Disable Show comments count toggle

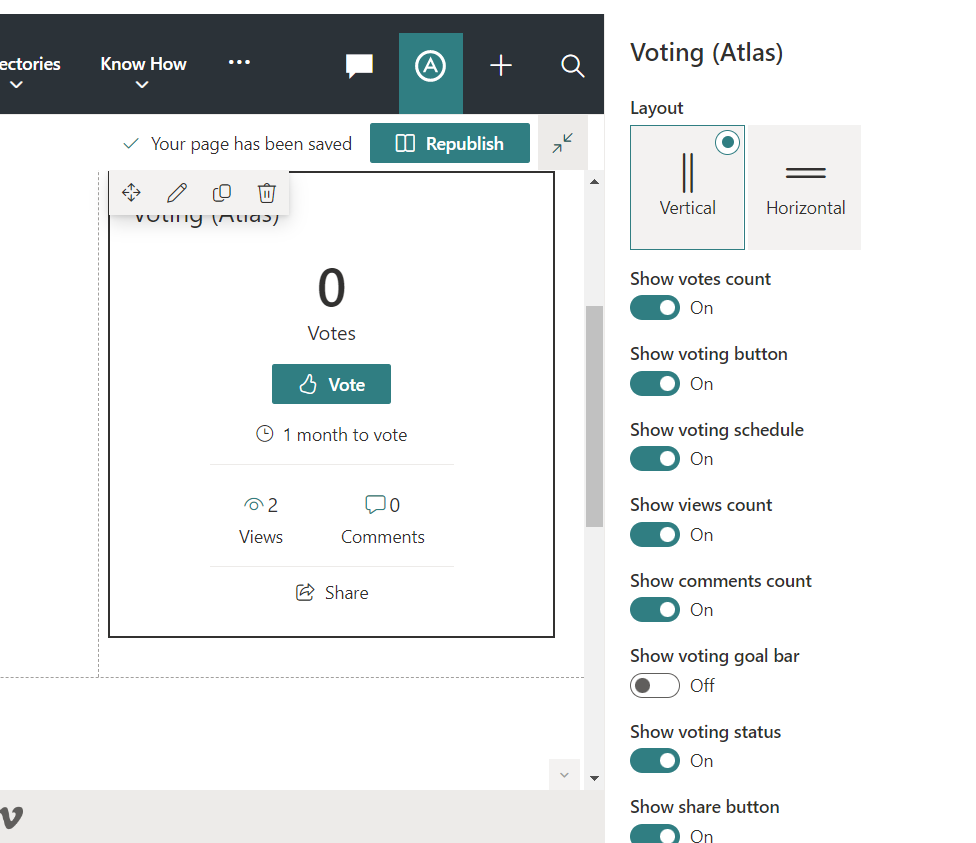point(655,610)
